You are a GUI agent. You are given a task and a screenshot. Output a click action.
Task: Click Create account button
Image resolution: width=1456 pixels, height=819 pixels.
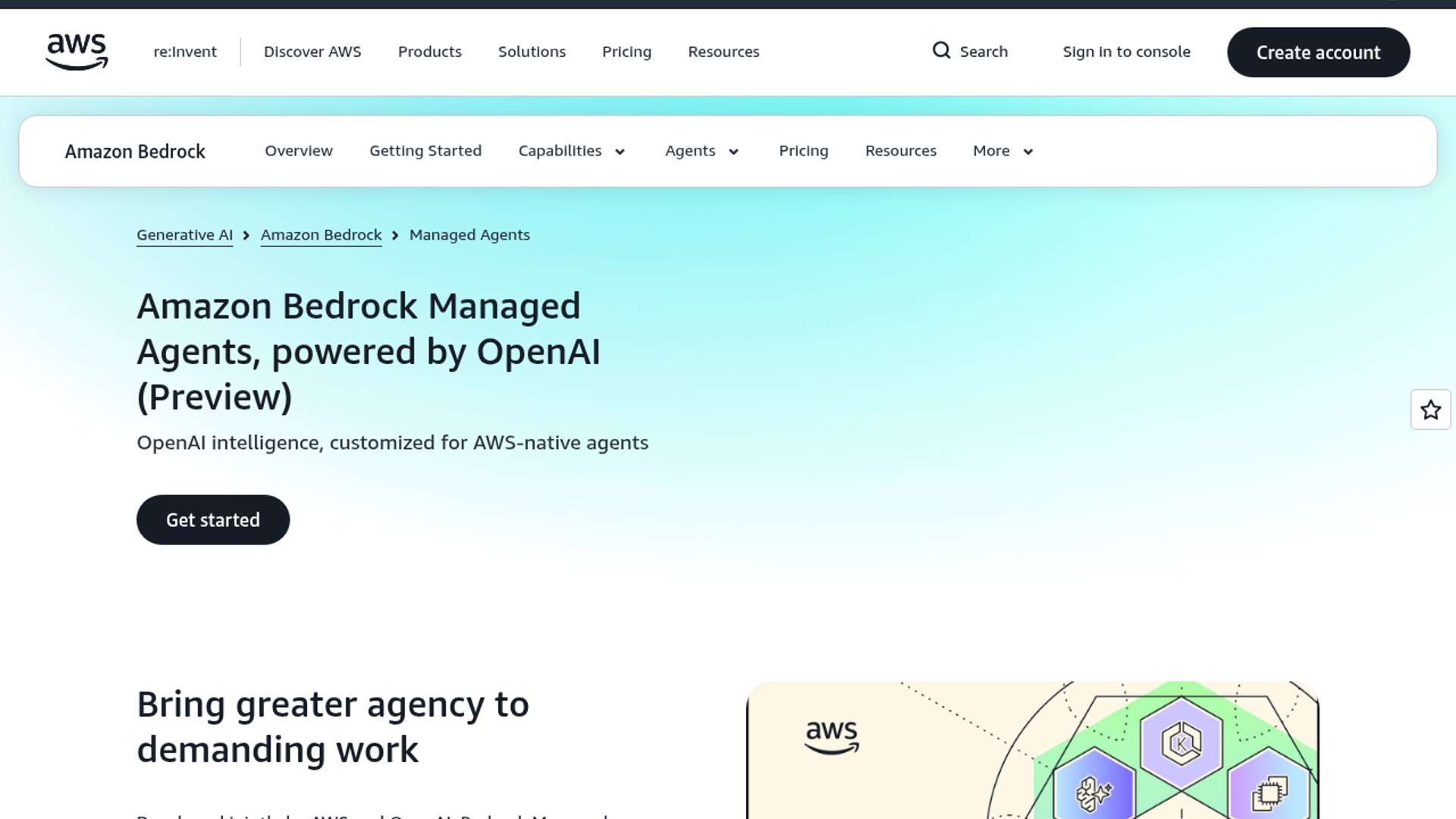[1318, 52]
